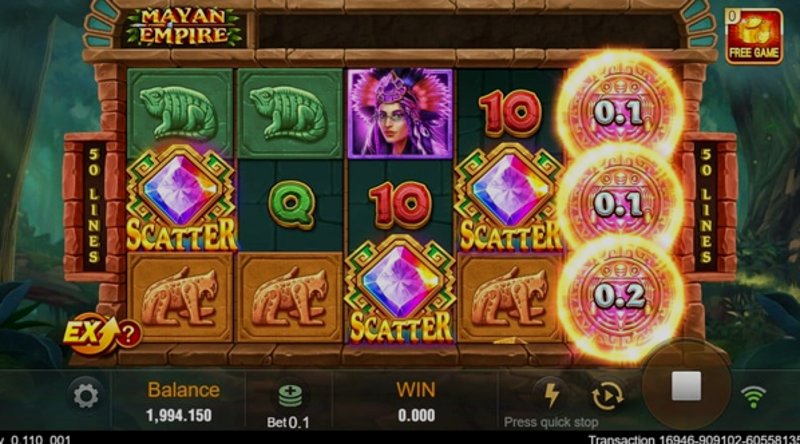The height and width of the screenshot is (444, 800).
Task: Activate the EX extra bet button
Action: click(102, 335)
